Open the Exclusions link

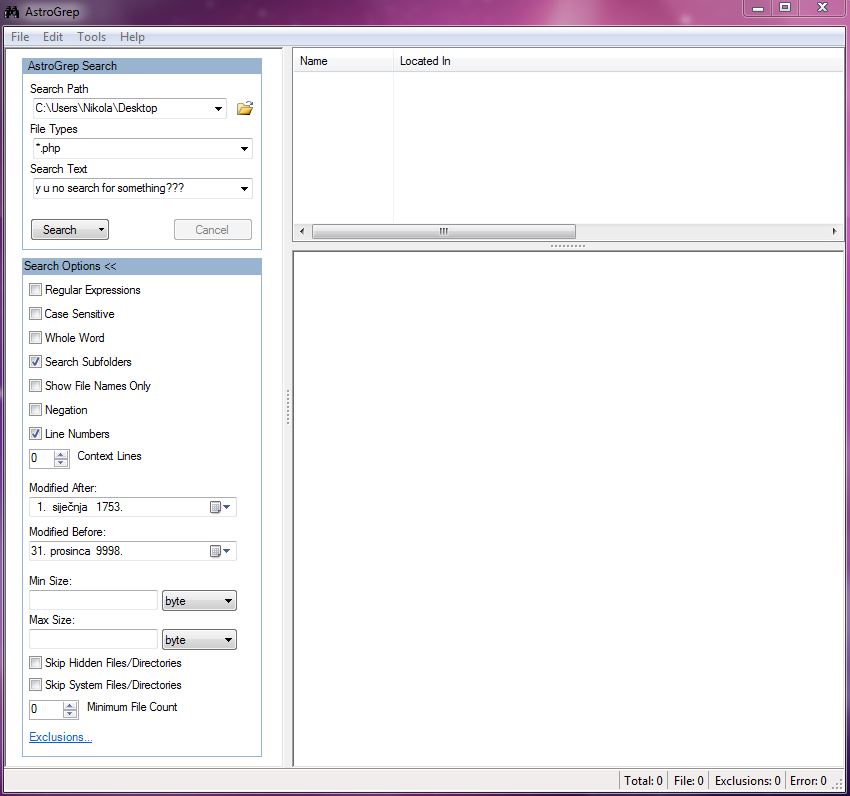(61, 737)
